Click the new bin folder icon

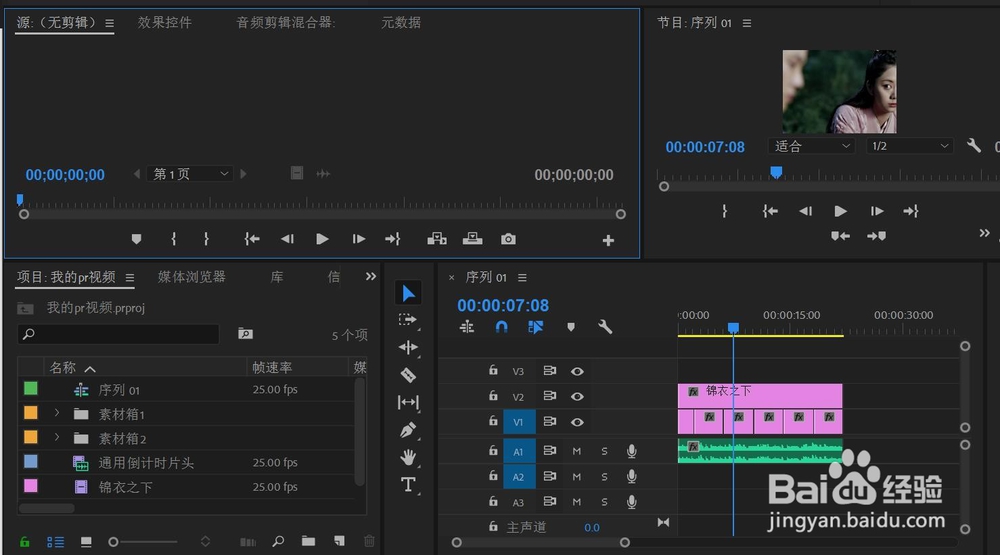pos(309,541)
